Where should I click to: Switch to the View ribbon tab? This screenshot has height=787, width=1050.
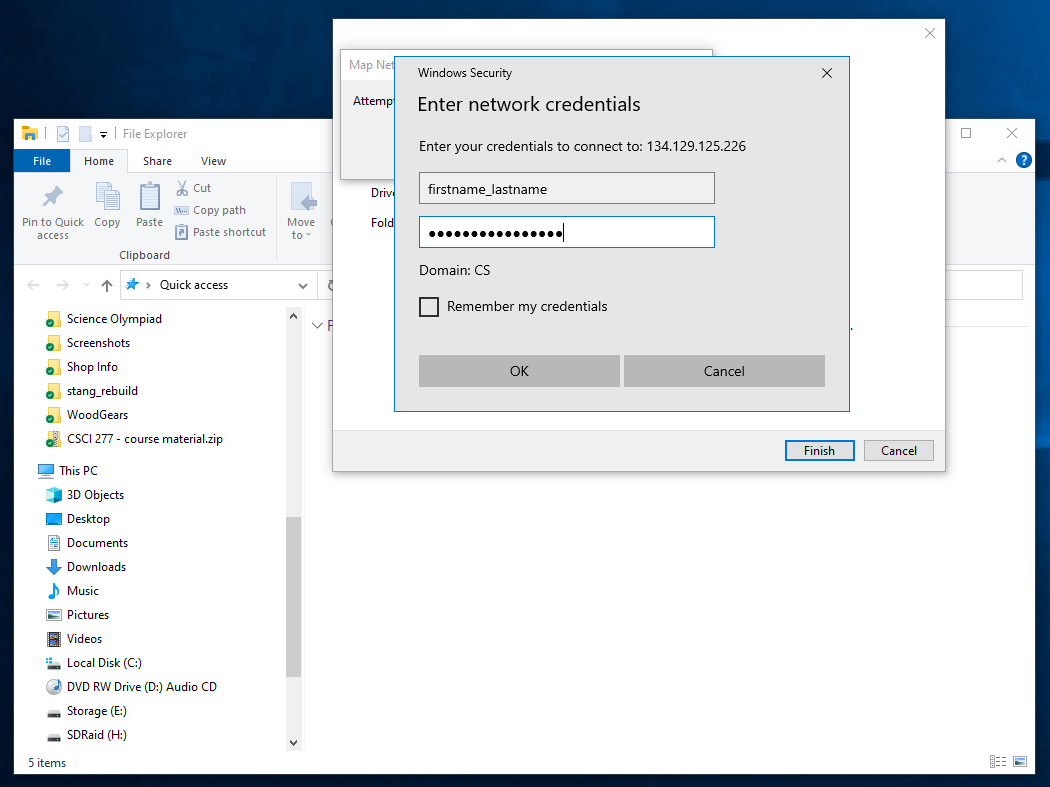pos(213,161)
